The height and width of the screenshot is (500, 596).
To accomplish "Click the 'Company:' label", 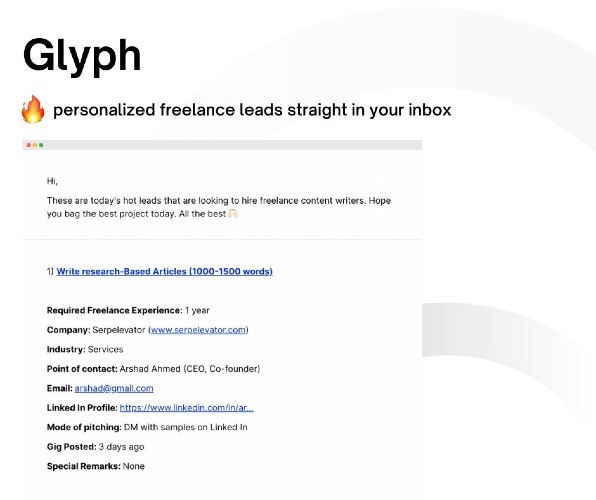I will (x=69, y=330).
